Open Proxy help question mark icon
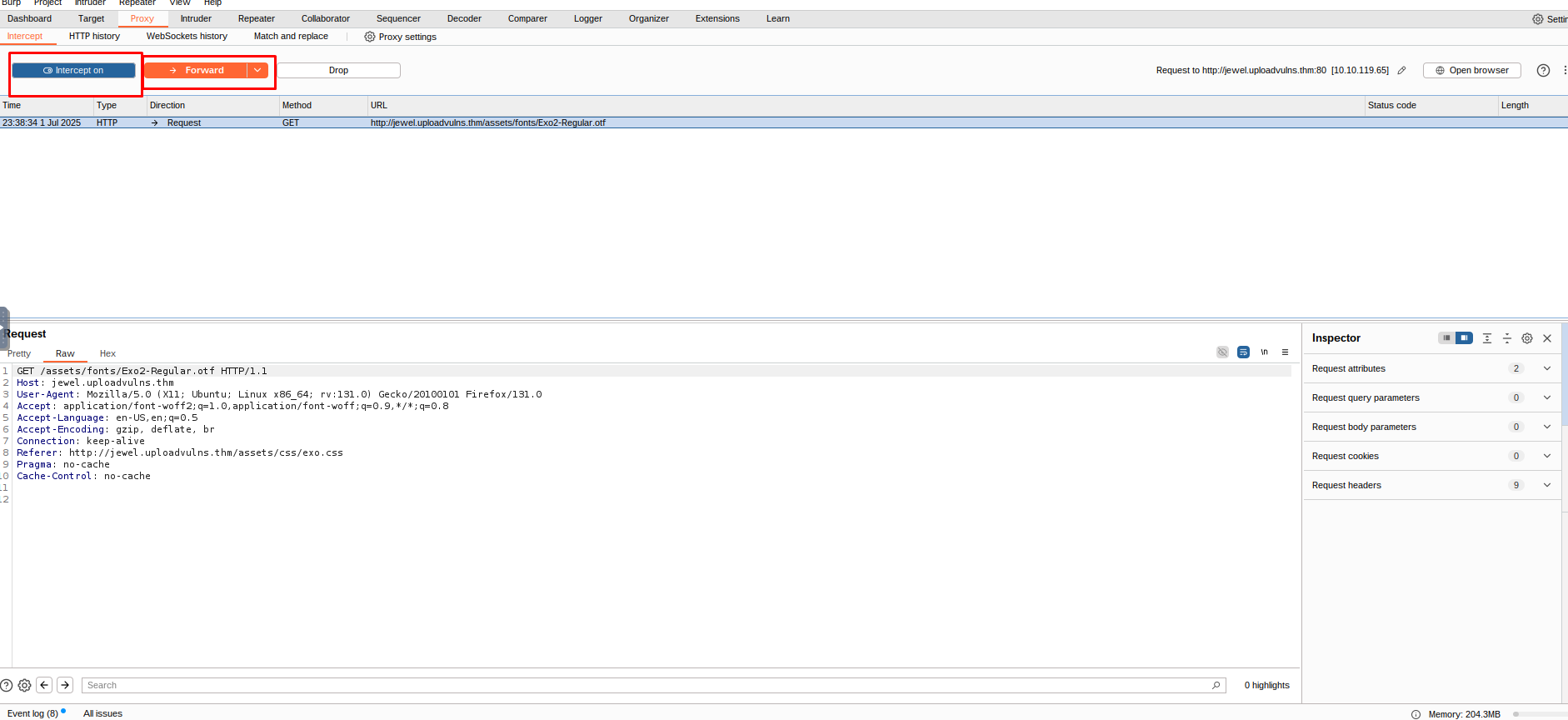The image size is (1568, 720). tap(1543, 71)
